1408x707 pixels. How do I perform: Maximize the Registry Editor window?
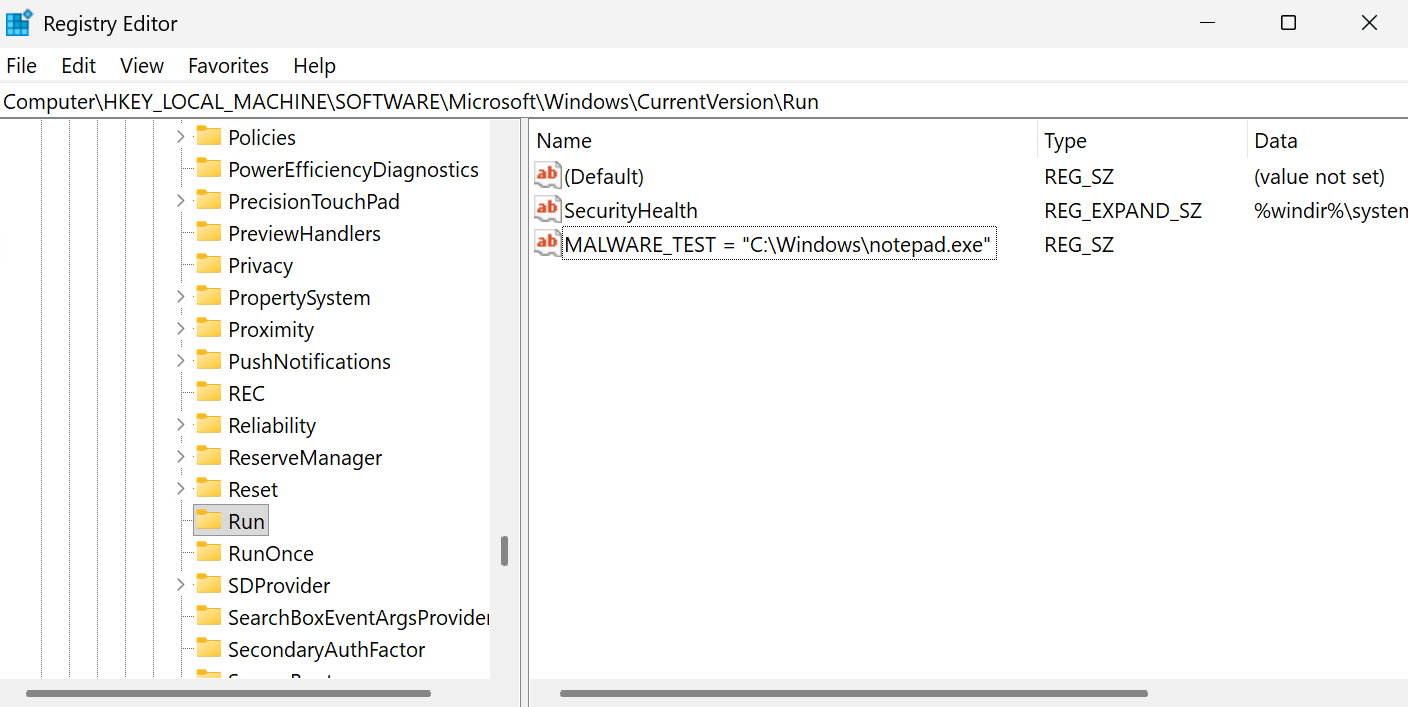[x=1288, y=23]
